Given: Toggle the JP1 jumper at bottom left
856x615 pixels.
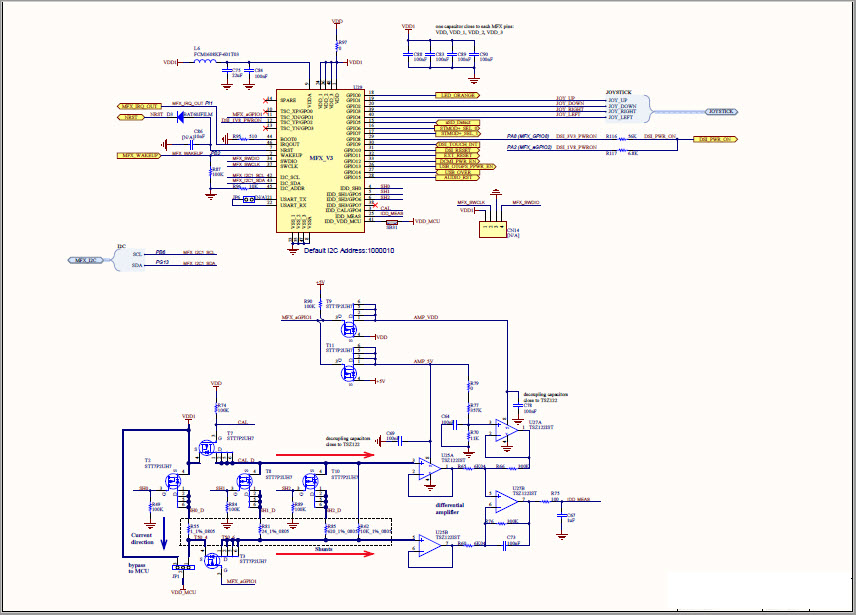Looking at the screenshot, I should pos(182,568).
